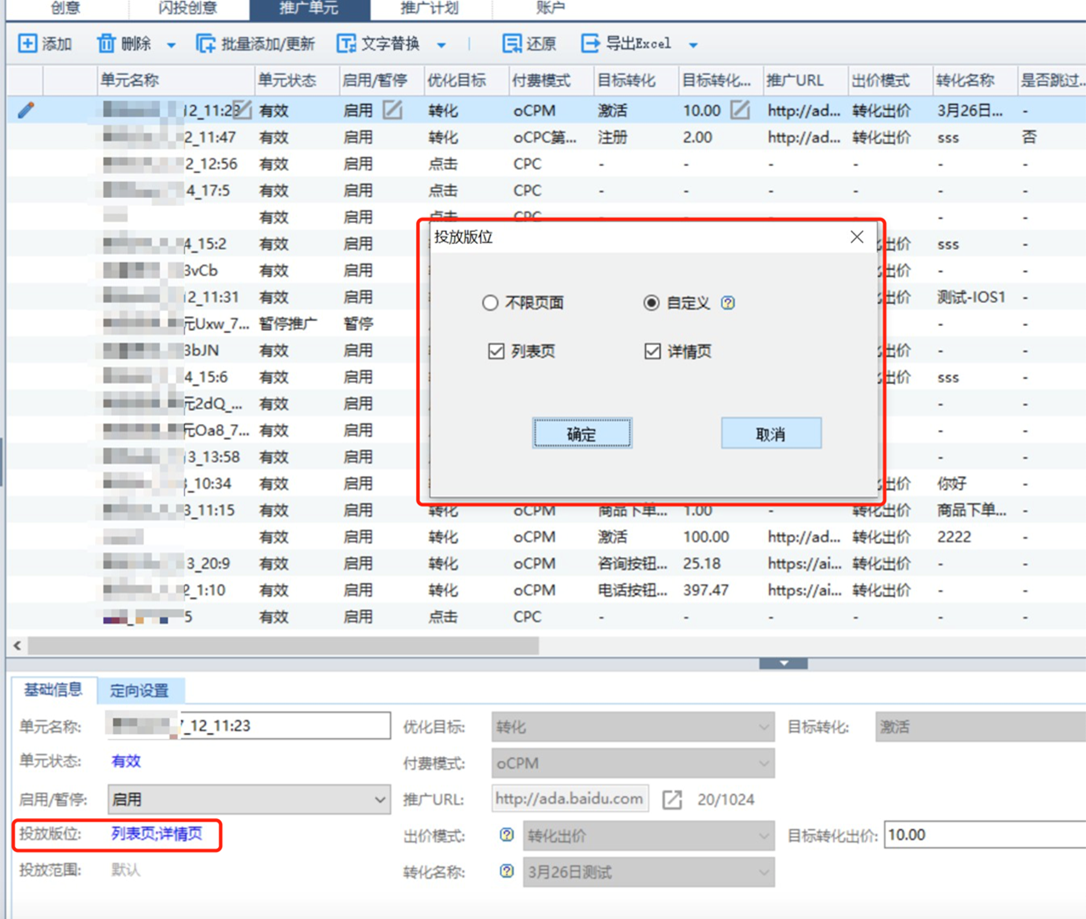This screenshot has height=919, width=1086.
Task: Click the 文字替换 text replace icon
Action: 346,44
